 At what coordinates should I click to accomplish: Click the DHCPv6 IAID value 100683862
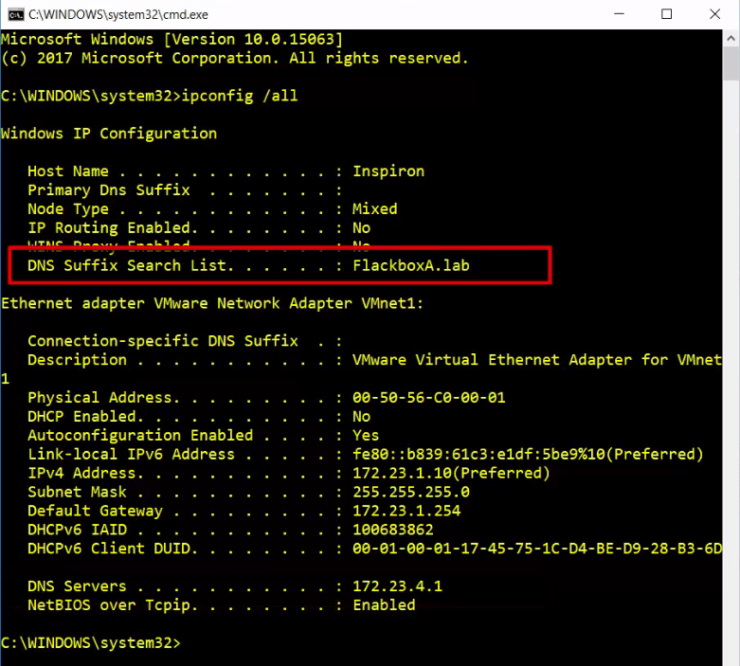[x=392, y=529]
